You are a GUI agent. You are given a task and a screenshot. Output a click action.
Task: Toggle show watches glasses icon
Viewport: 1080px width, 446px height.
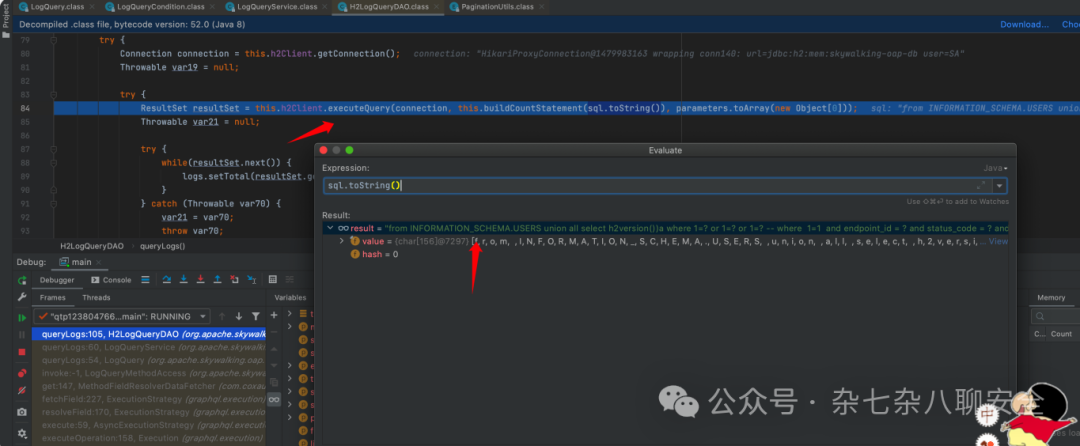click(274, 399)
